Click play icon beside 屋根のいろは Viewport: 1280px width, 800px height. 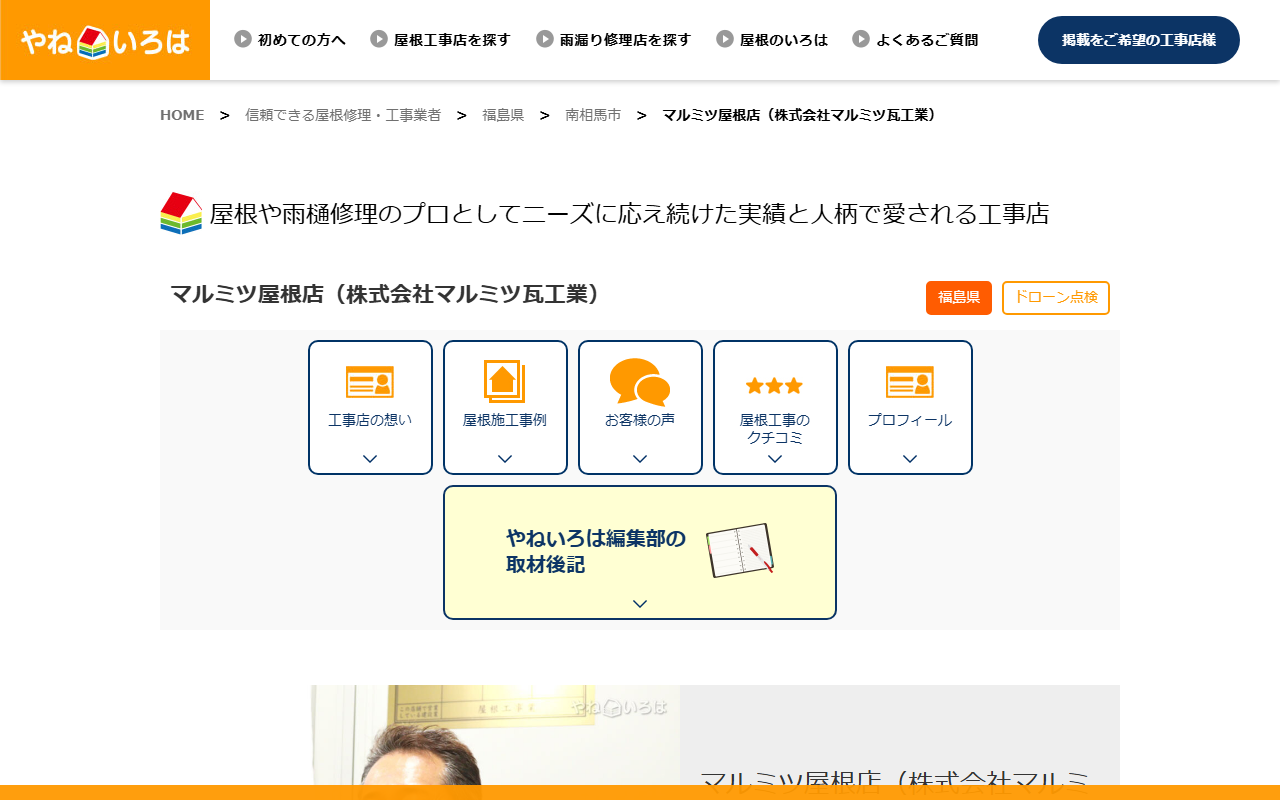725,39
